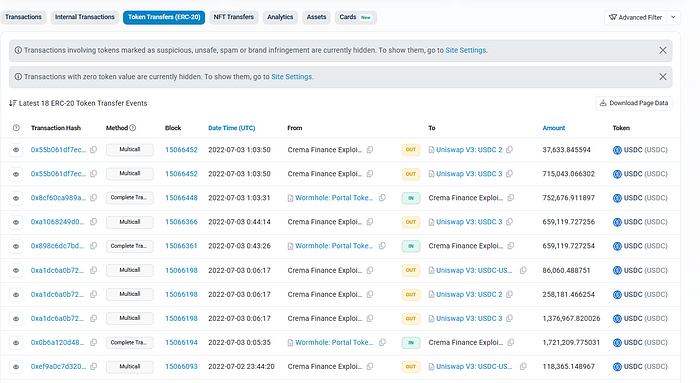
Task: Click the Advanced Filter button
Action: click(636, 17)
